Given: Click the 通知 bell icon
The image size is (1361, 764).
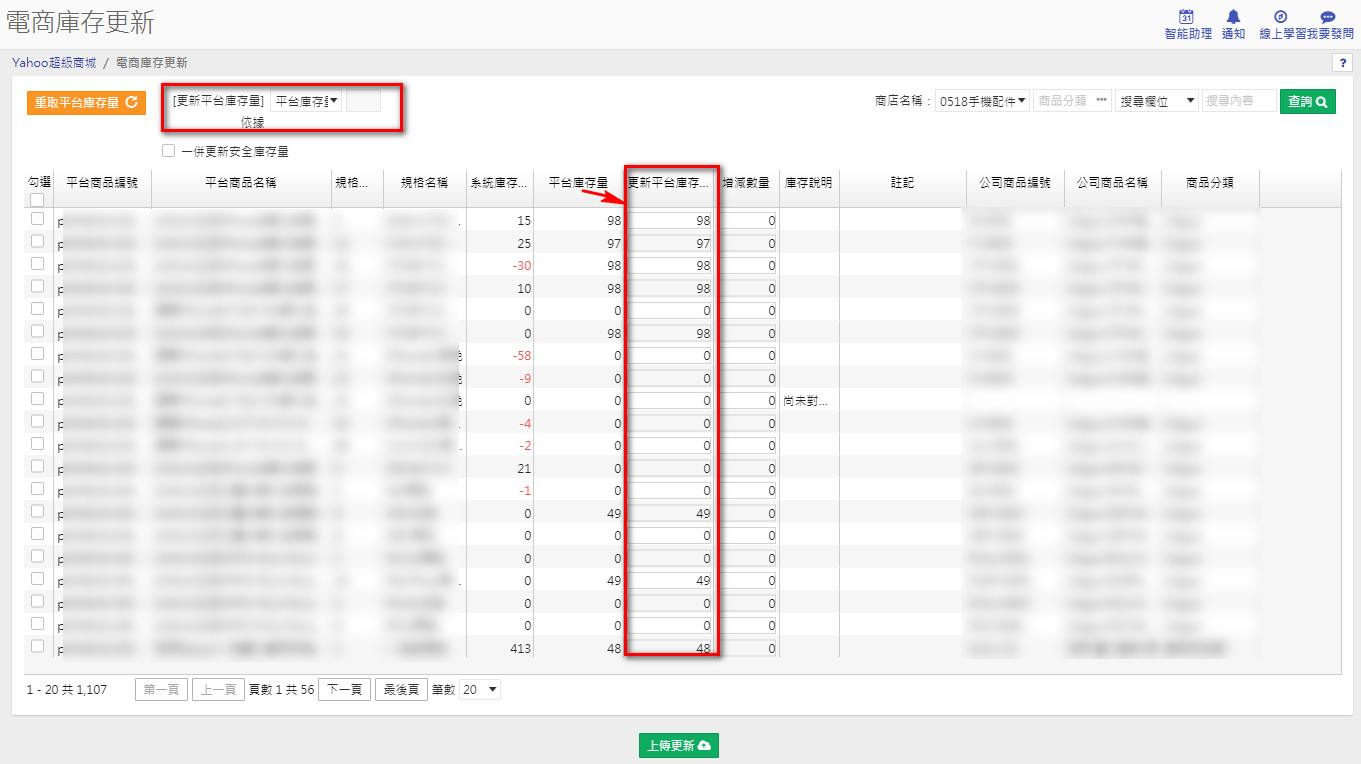Looking at the screenshot, I should (1233, 17).
